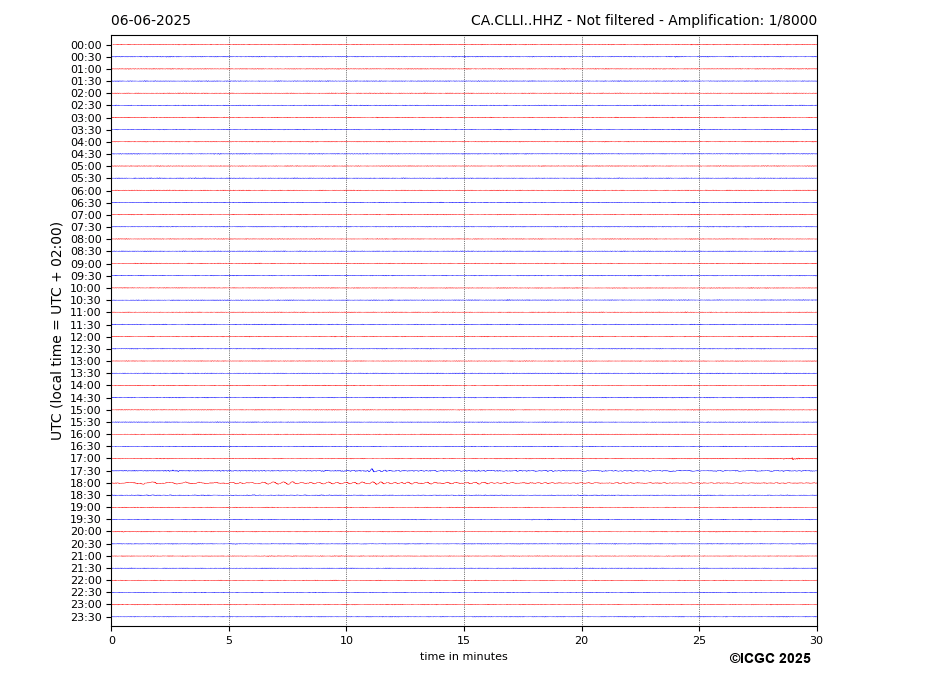The height and width of the screenshot is (696, 927).
Task: Click the 03:30 time row label
Action: pos(86,130)
